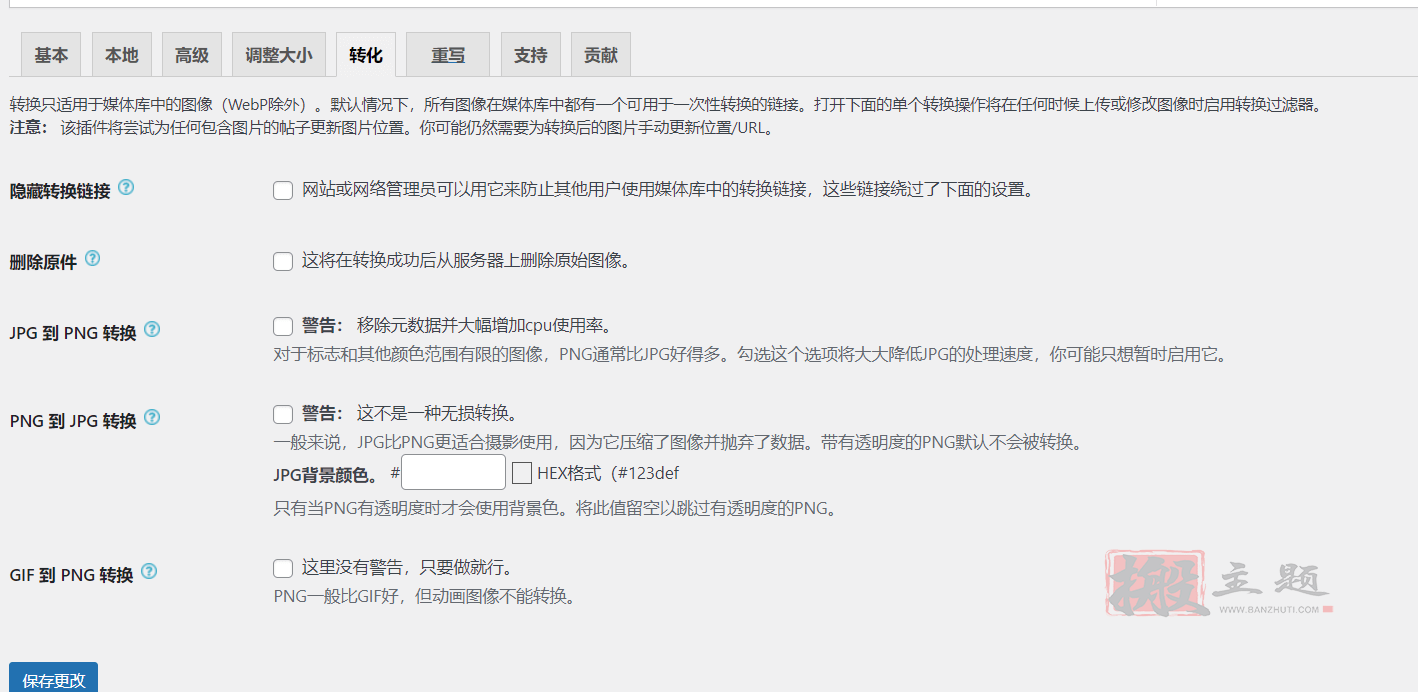Viewport: 1418px width, 692px height.
Task: Click the GIF 到 PNG 转换 label
Action: (x=72, y=575)
